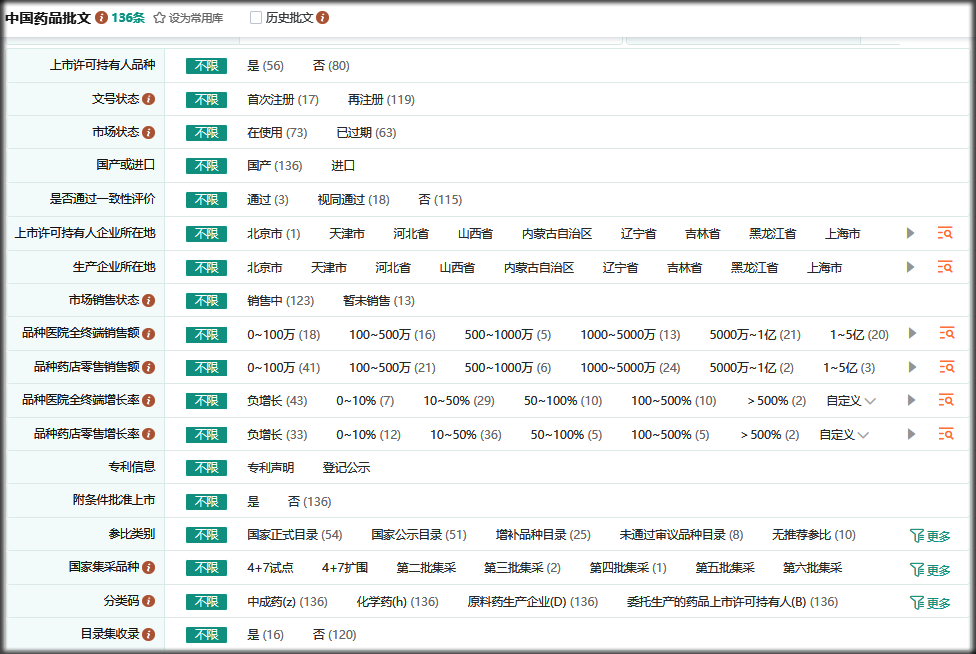Click search-list icon in 品种药店零售增长率 row
The width and height of the screenshot is (976, 654).
[x=945, y=434]
